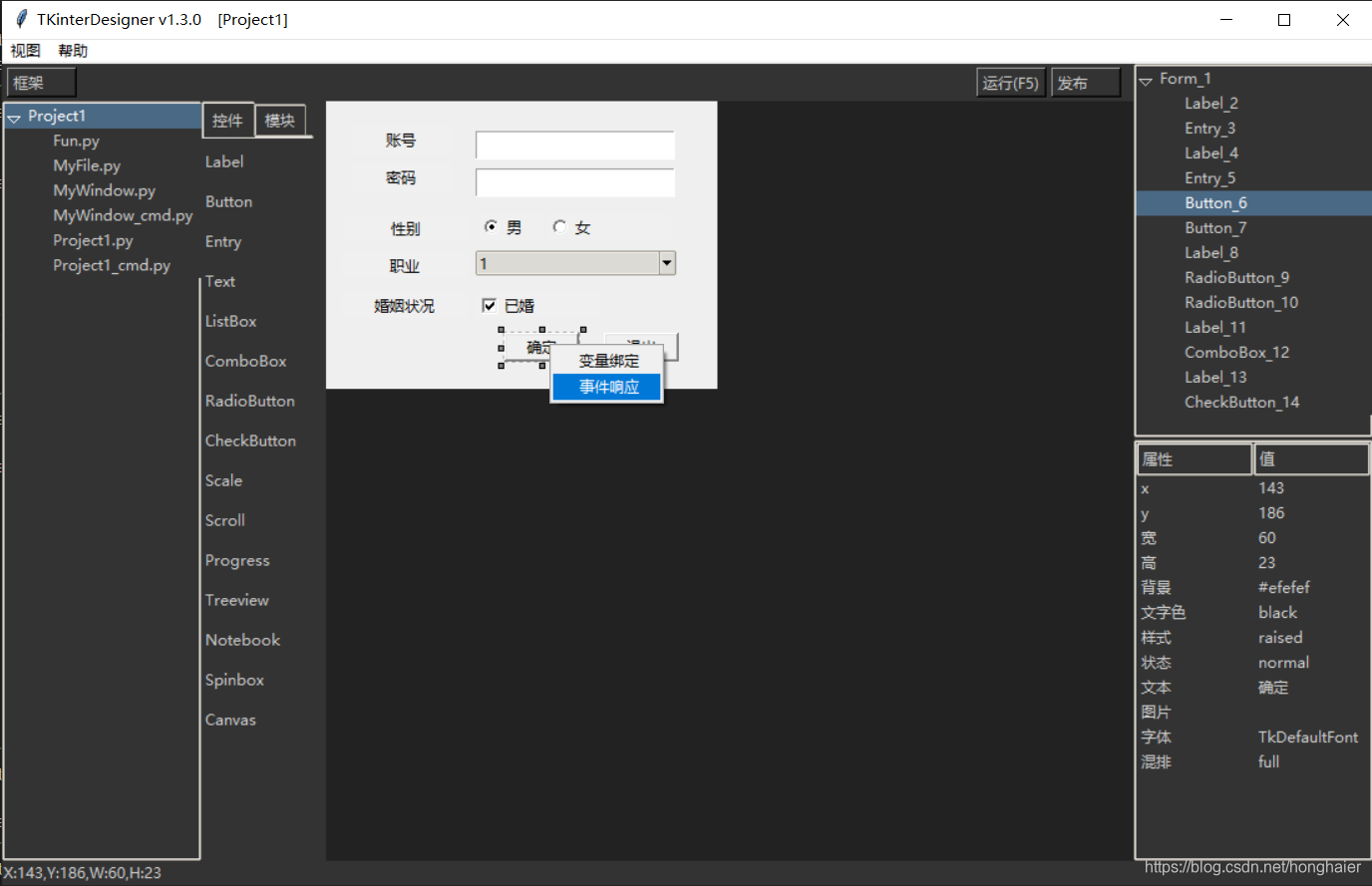Click the 值 column header
The width and height of the screenshot is (1372, 886).
[1311, 459]
